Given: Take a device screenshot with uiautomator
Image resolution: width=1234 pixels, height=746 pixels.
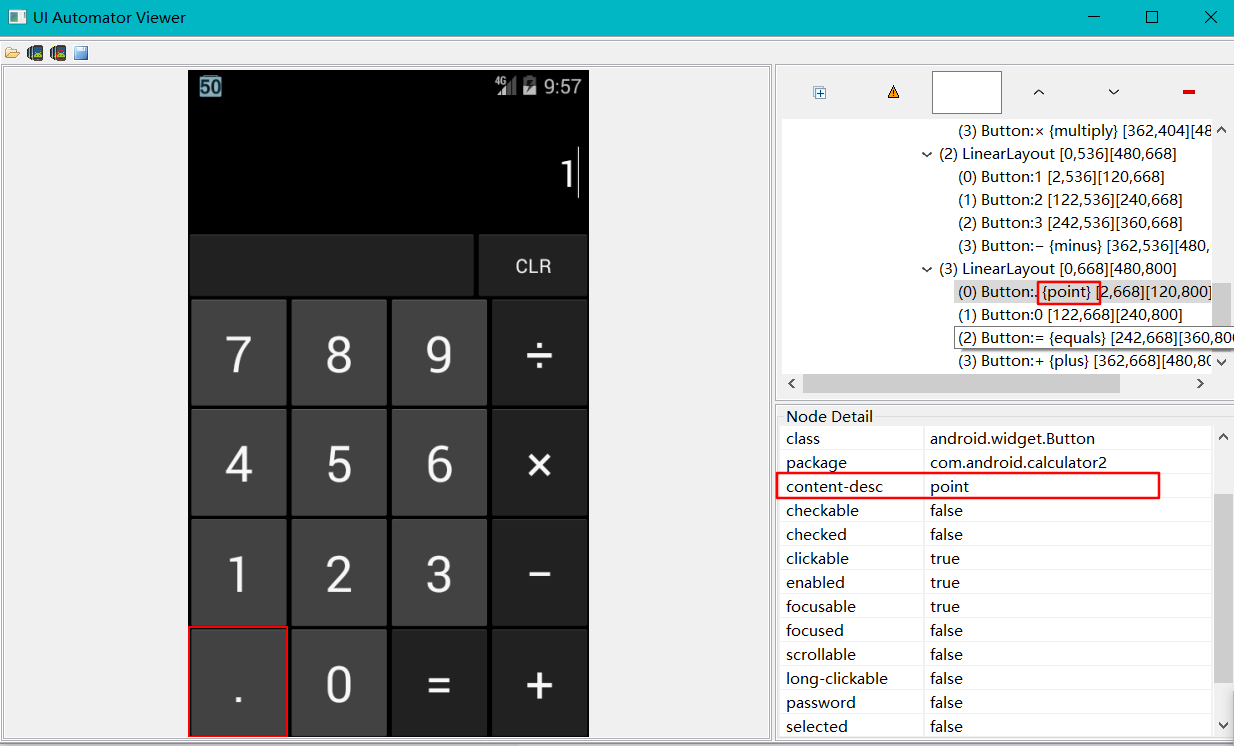Looking at the screenshot, I should click(x=35, y=52).
